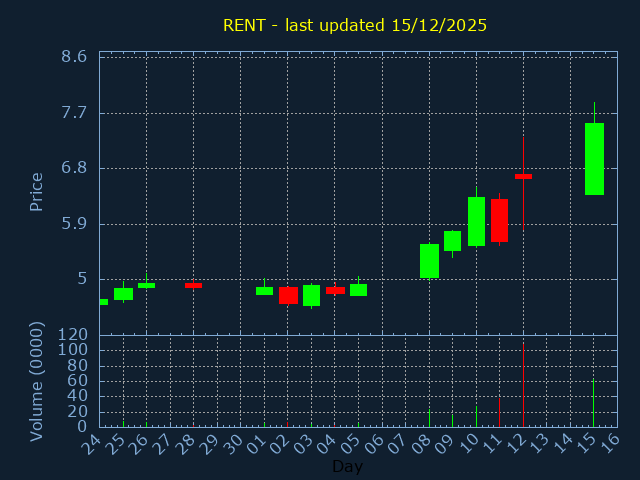Select the 8.6 price tick label
Screen dimensions: 640x480
click(x=74, y=57)
